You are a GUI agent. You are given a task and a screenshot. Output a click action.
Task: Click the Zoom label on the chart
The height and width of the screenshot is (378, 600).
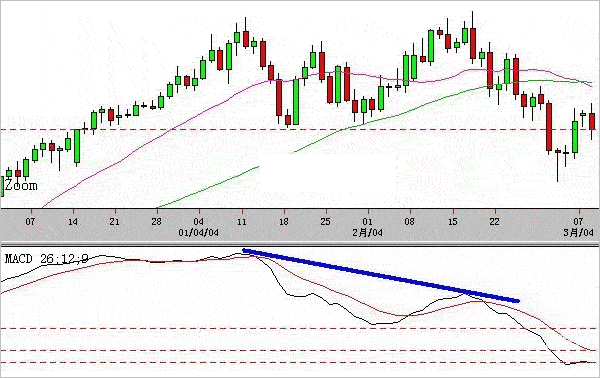21,186
